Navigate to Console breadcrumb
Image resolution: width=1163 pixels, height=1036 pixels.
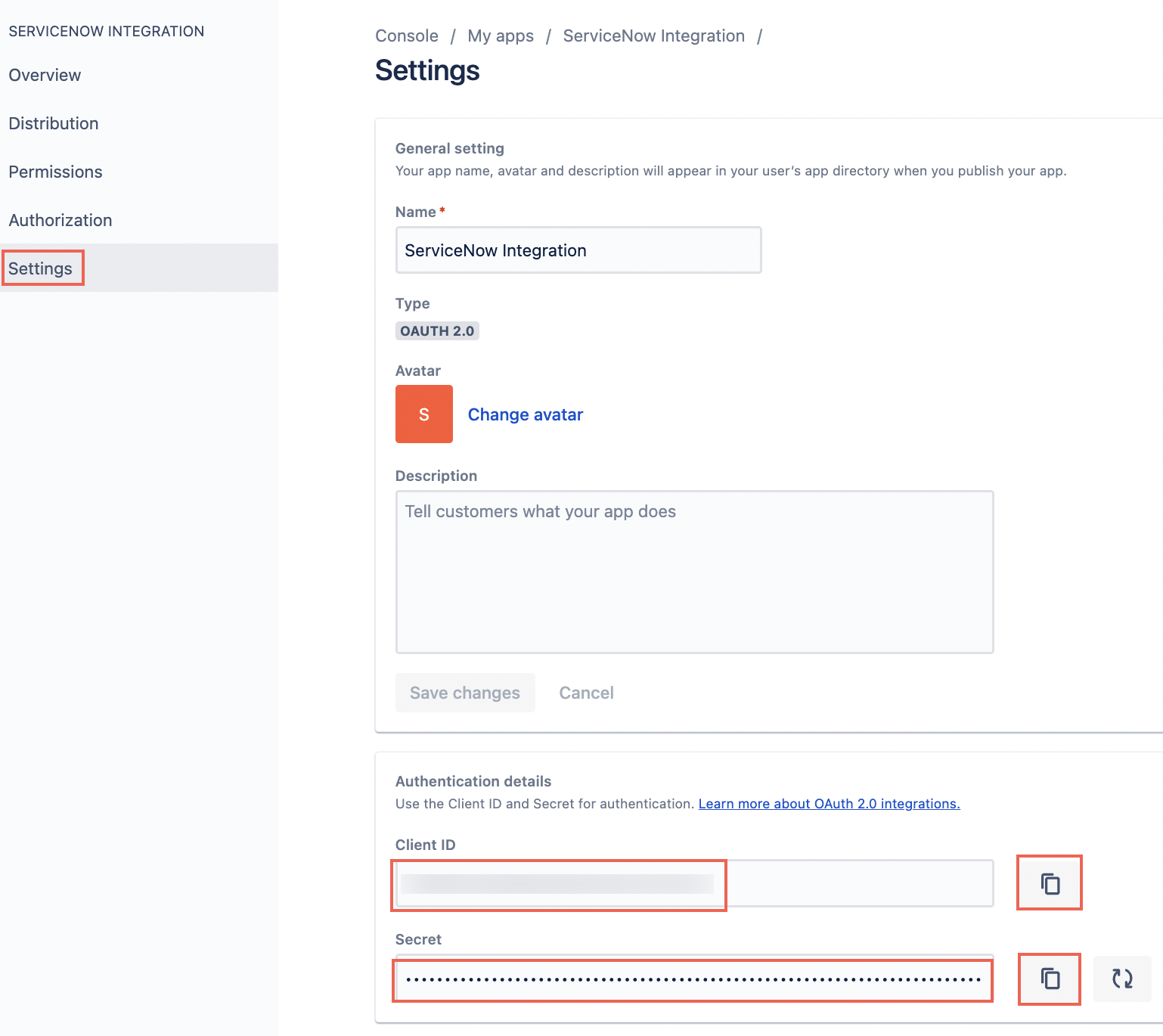click(x=407, y=36)
